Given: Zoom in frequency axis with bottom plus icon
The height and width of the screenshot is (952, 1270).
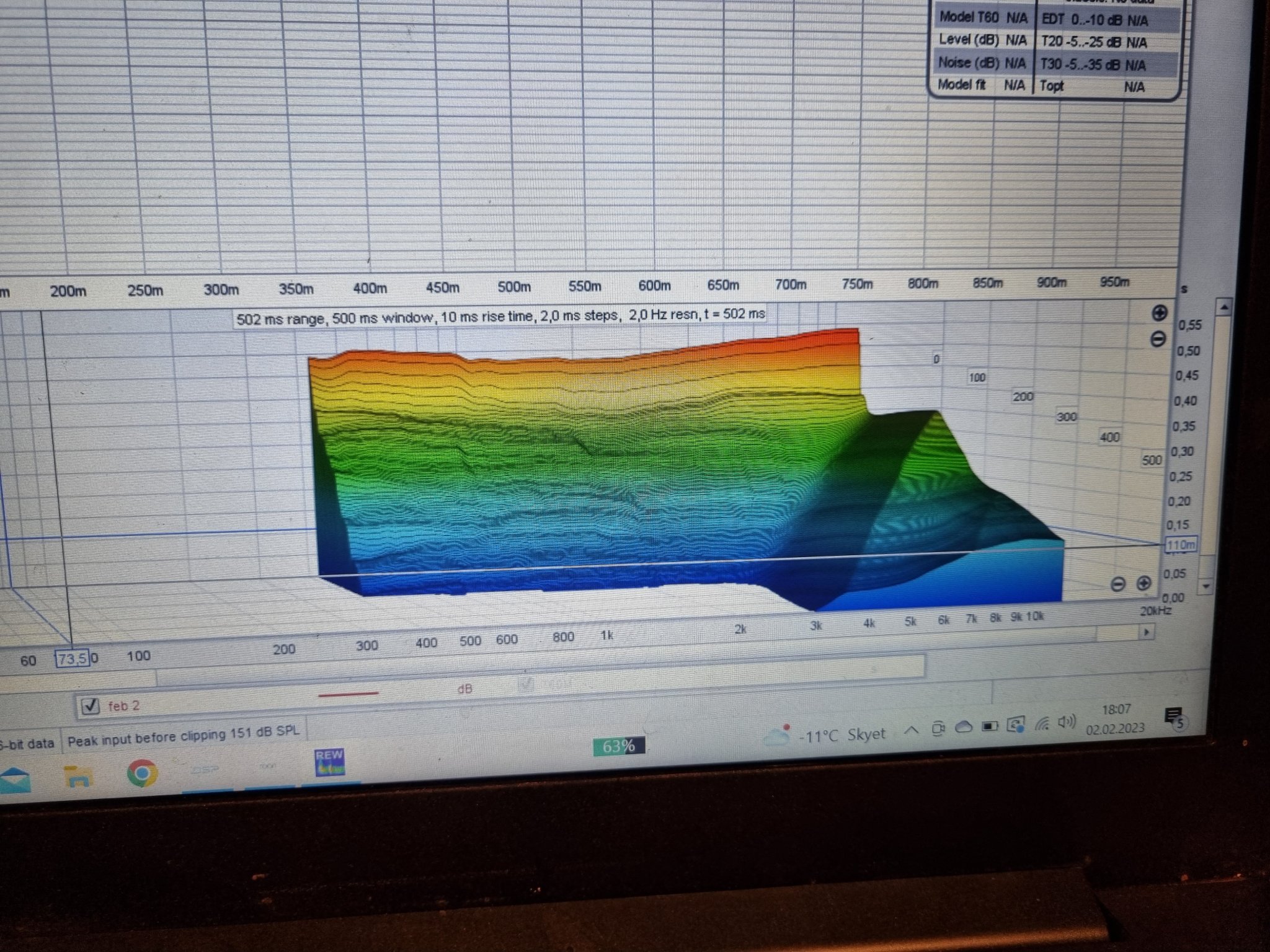Looking at the screenshot, I should pyautogui.click(x=1143, y=583).
